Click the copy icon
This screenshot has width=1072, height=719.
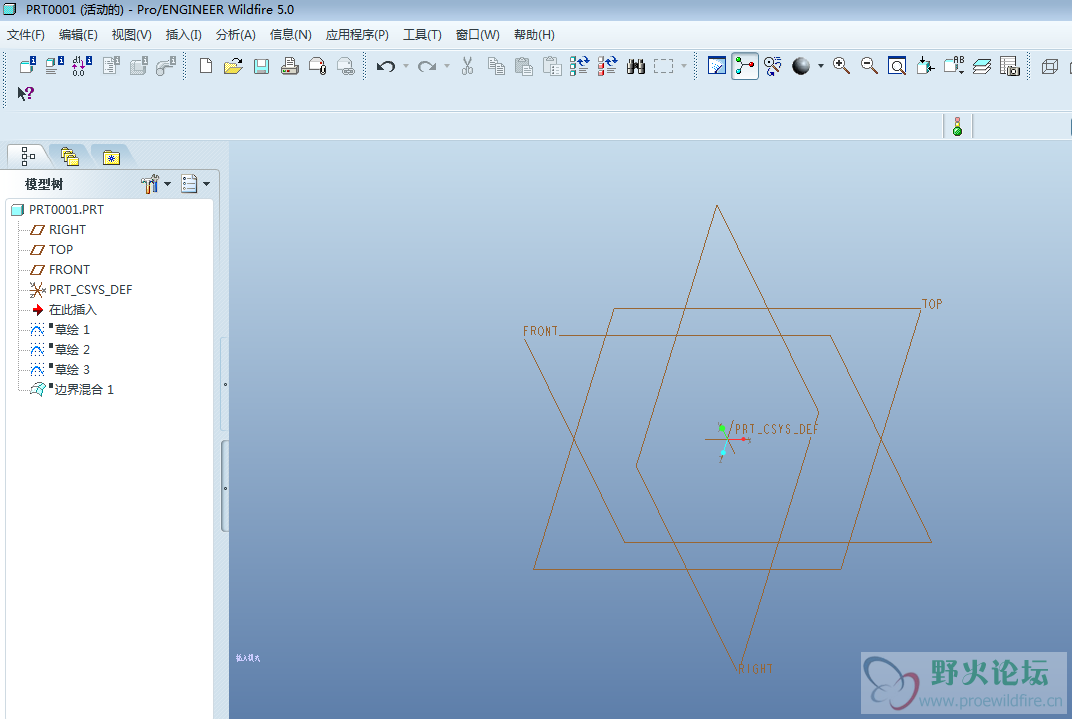(x=496, y=66)
